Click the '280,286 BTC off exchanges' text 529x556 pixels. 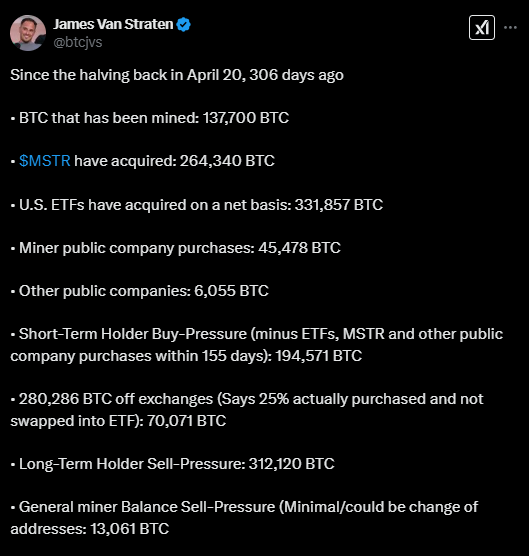(116, 399)
